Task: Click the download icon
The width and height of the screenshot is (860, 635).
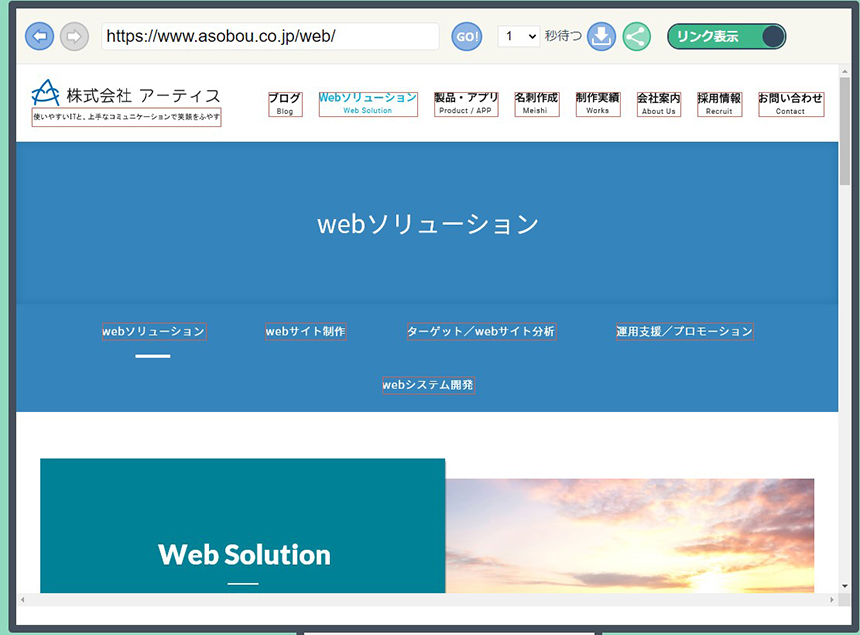Action: tap(601, 37)
